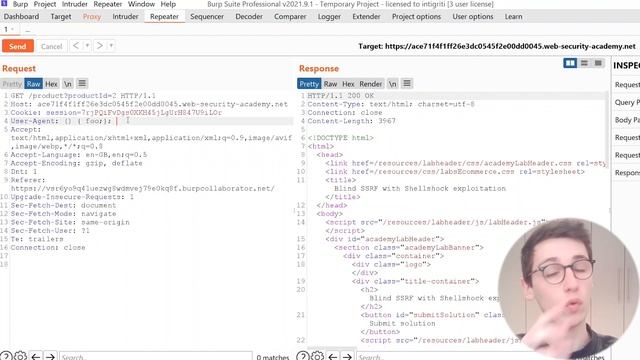Open the Response pane hamburger options menu
The height and width of the screenshot is (360, 640).
407,84
